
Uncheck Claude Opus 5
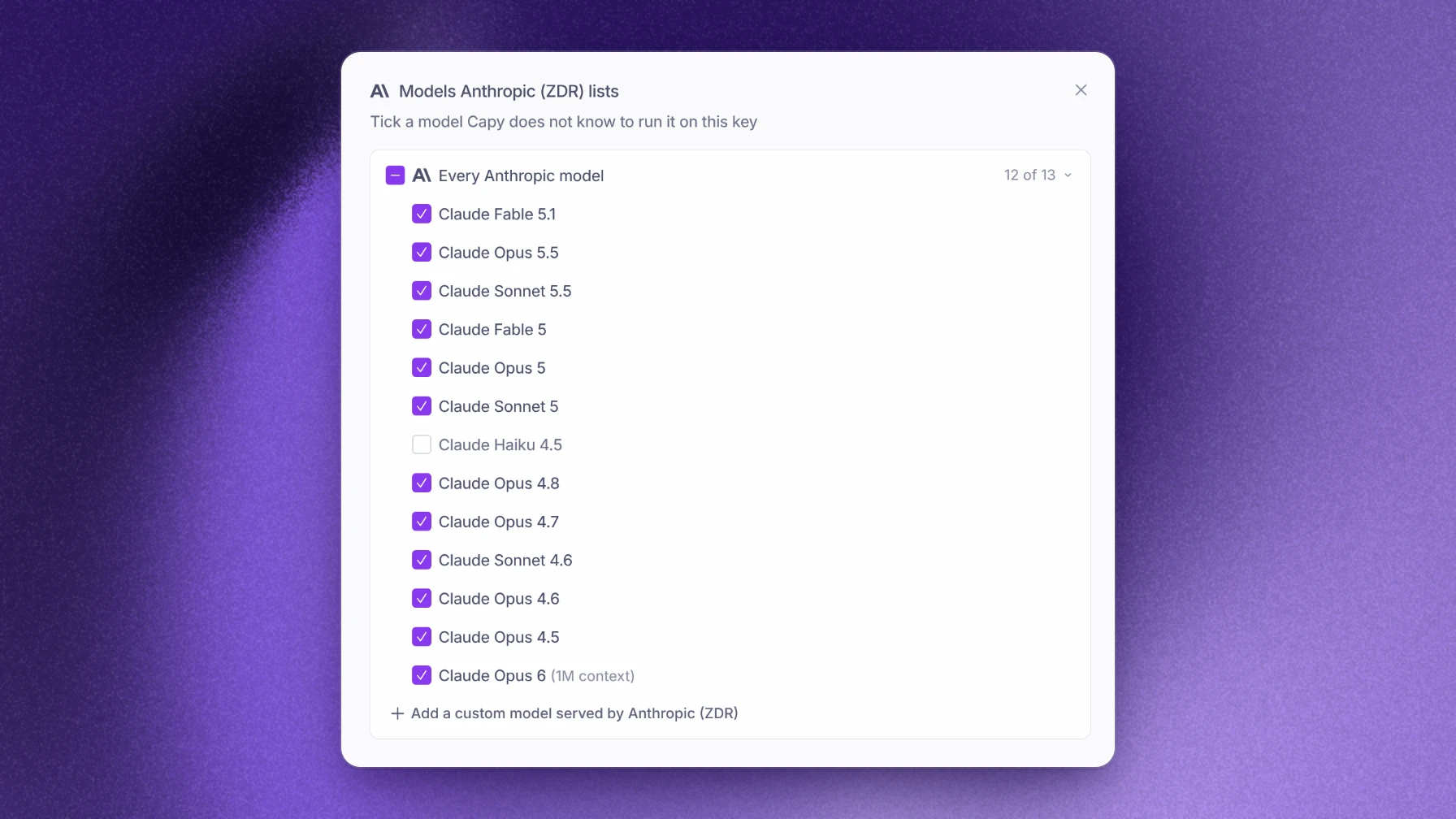(422, 367)
